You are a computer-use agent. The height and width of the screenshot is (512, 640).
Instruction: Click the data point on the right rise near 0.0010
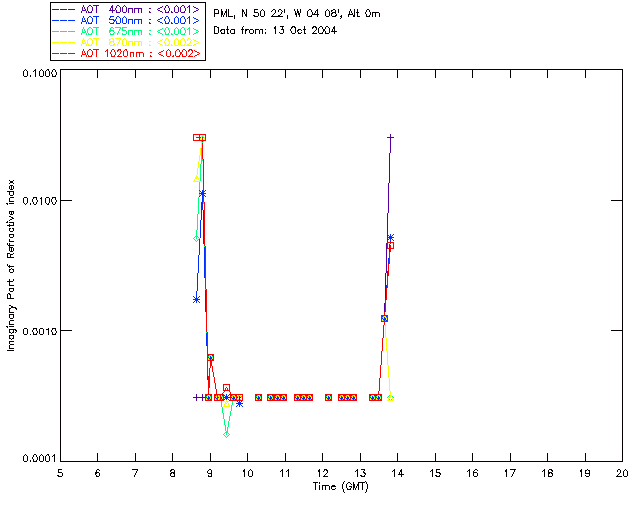(x=384, y=318)
